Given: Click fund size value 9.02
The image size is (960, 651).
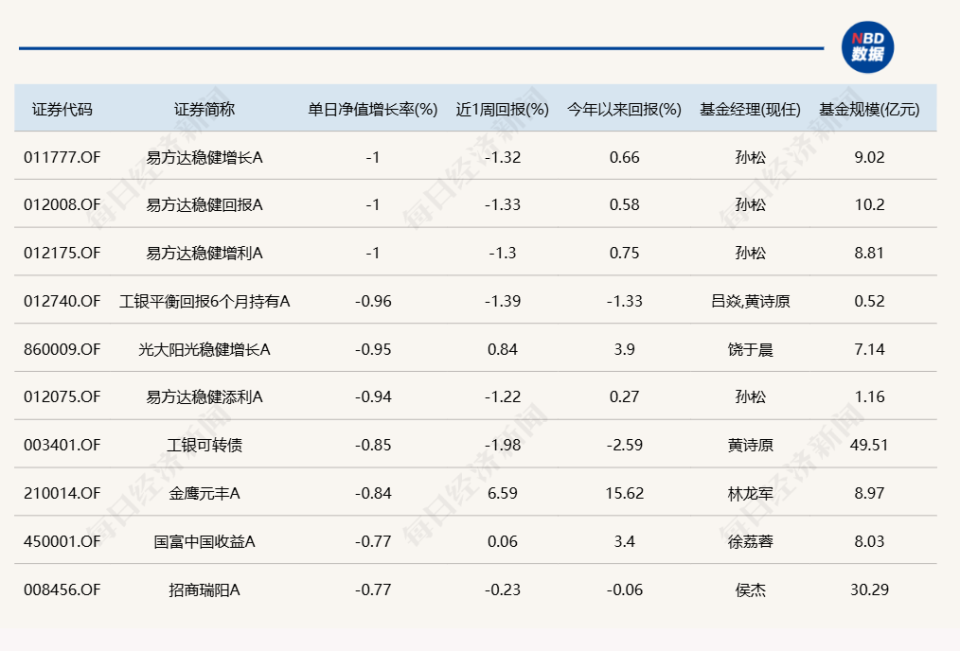Looking at the screenshot, I should 869,157.
